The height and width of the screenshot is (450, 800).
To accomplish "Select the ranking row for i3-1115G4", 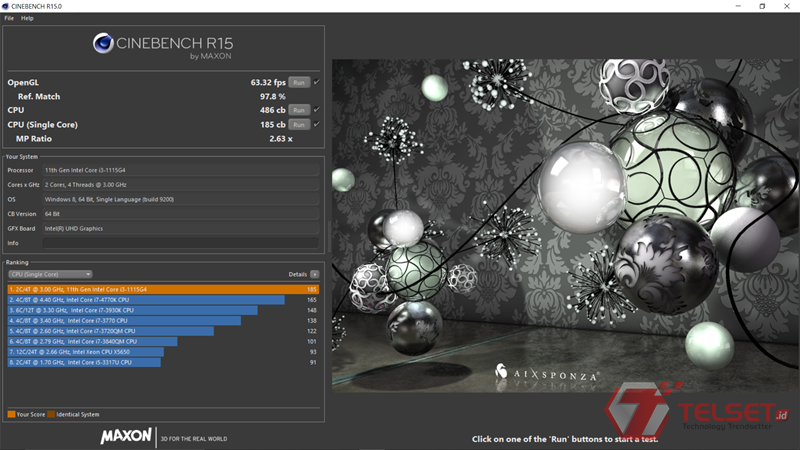I will point(163,289).
